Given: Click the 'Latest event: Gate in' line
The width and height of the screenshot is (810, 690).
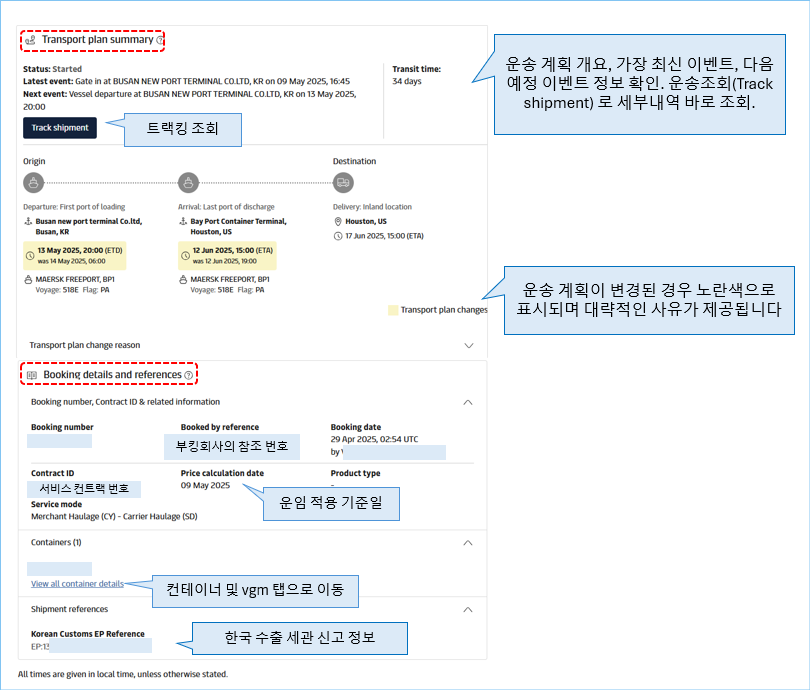Looking at the screenshot, I should click(186, 81).
